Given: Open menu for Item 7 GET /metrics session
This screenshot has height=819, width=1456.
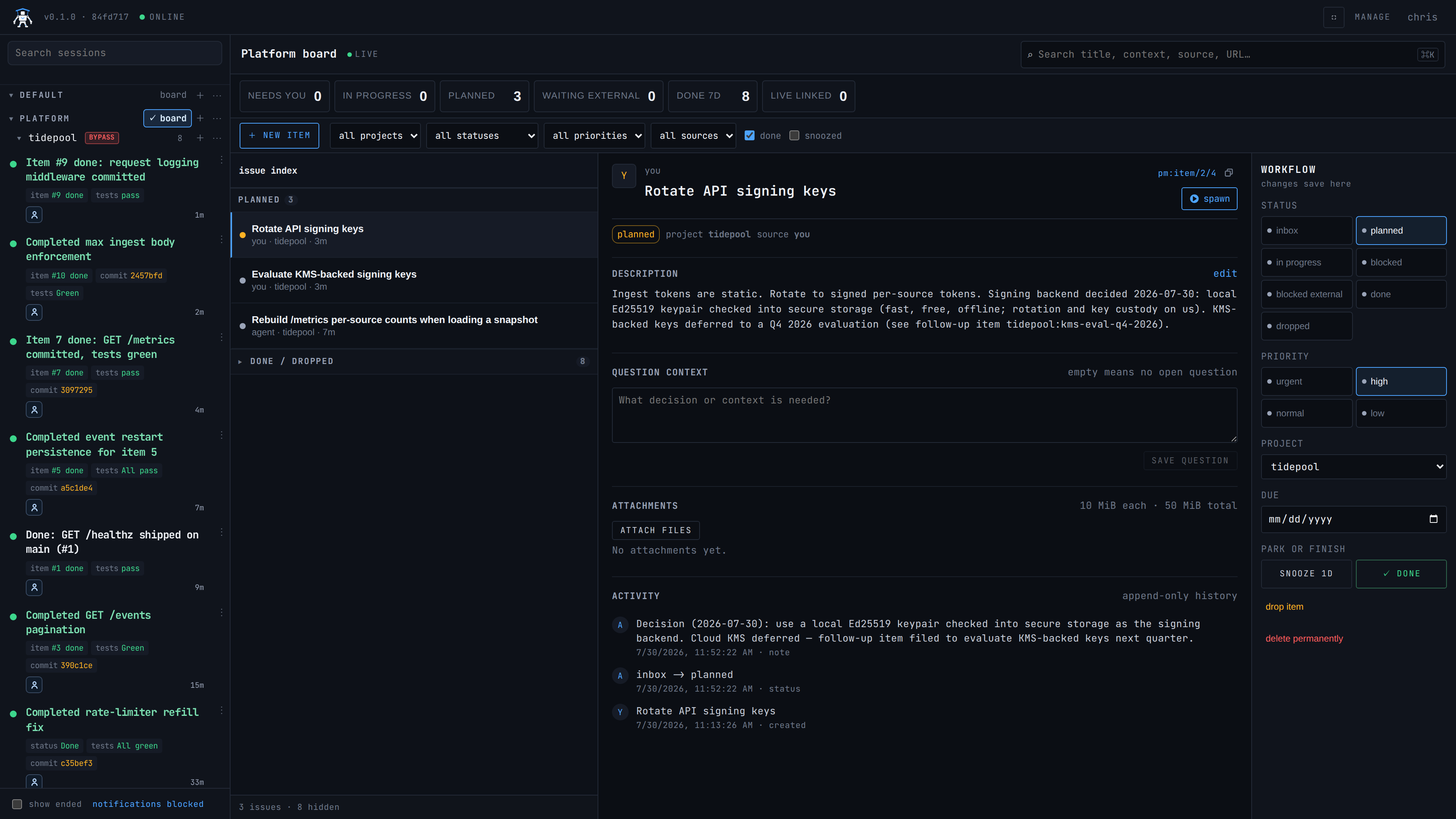Looking at the screenshot, I should (x=221, y=337).
